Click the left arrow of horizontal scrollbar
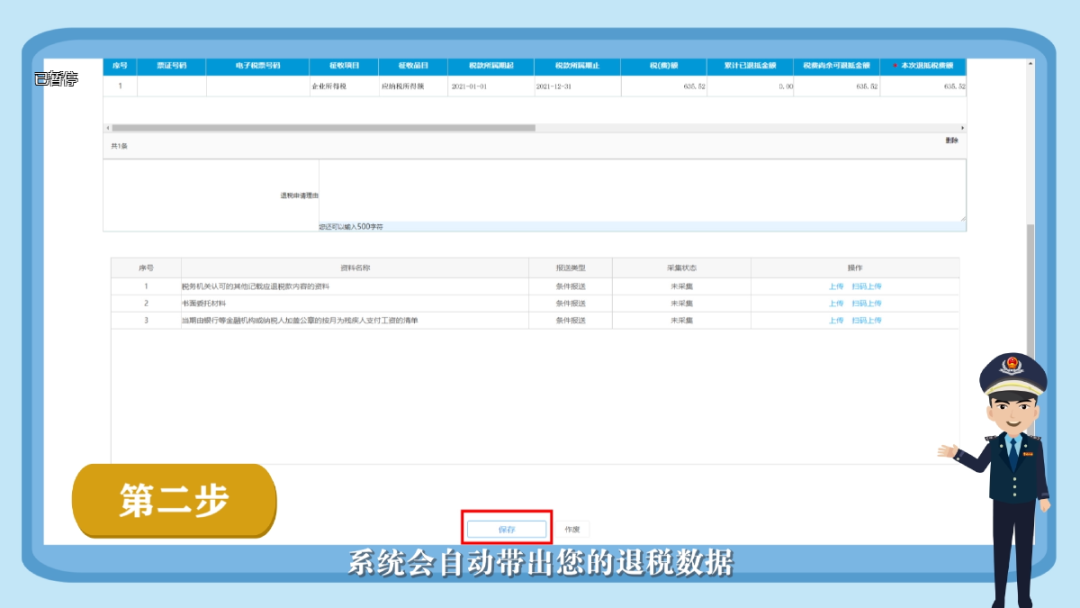Image resolution: width=1080 pixels, height=608 pixels. click(x=107, y=128)
